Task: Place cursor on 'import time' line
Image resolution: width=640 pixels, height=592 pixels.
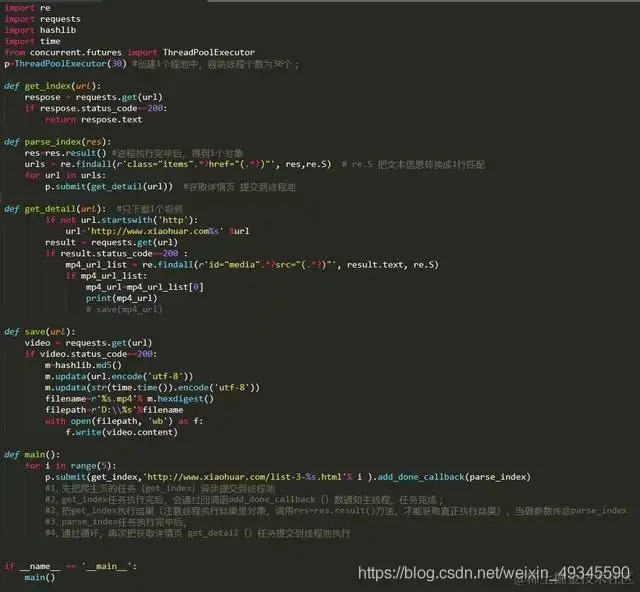Action: 32,41
